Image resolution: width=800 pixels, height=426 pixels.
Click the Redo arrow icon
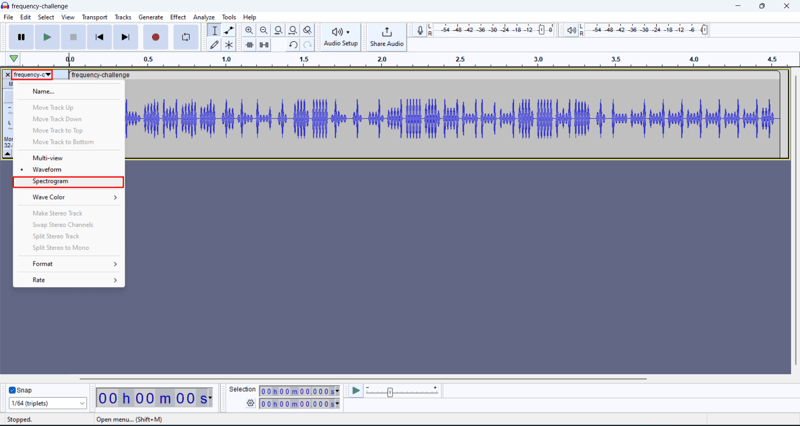click(307, 45)
